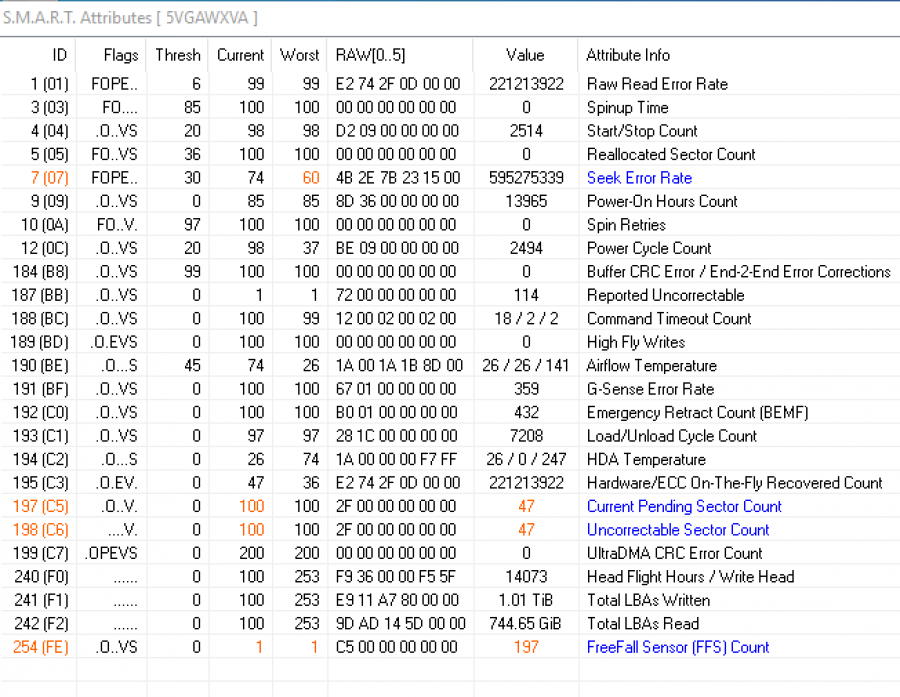Click the Current Pending Sector Count link
This screenshot has height=697, width=900.
[x=684, y=506]
